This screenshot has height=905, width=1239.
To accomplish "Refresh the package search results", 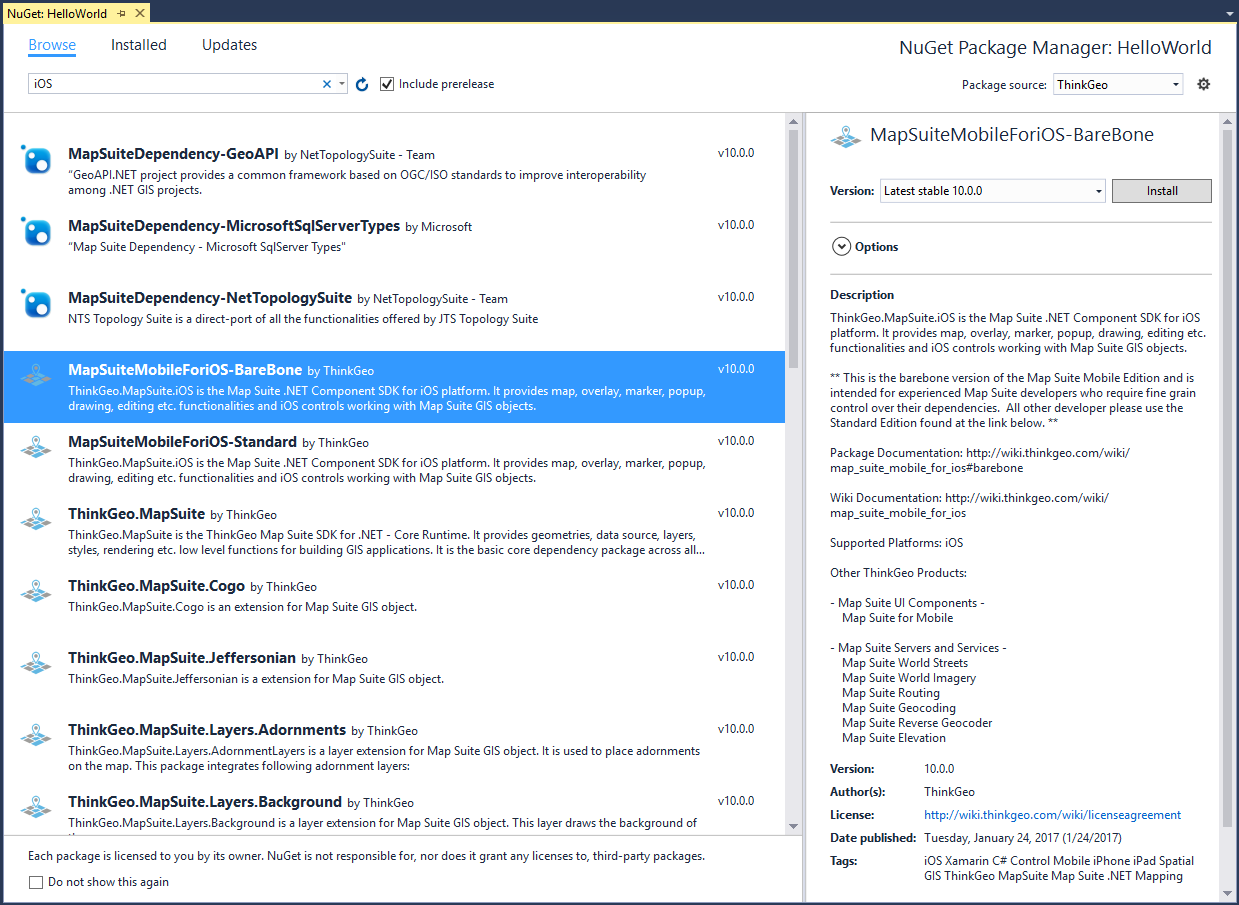I will point(362,84).
